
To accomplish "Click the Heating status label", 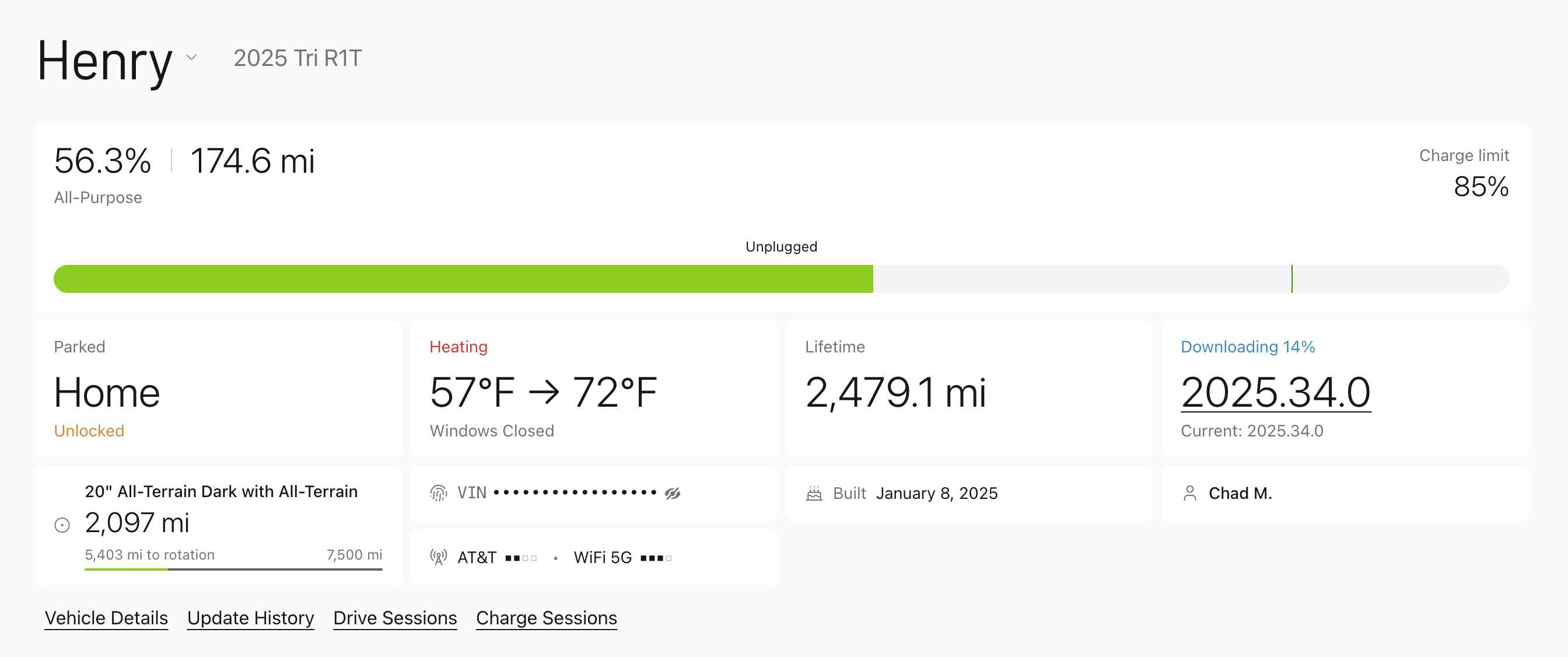I will coord(459,347).
